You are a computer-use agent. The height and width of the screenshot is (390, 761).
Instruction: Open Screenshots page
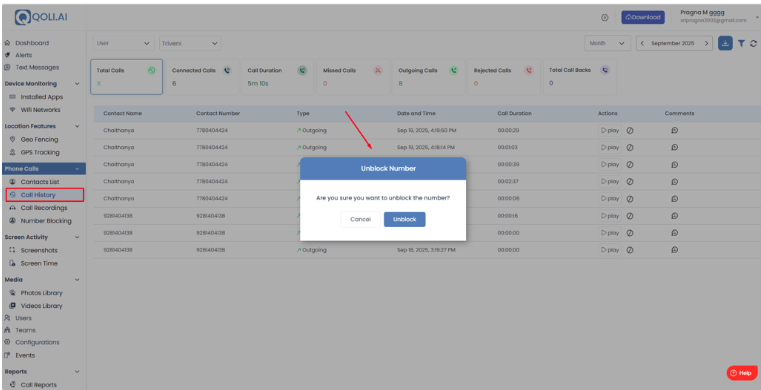click(39, 250)
